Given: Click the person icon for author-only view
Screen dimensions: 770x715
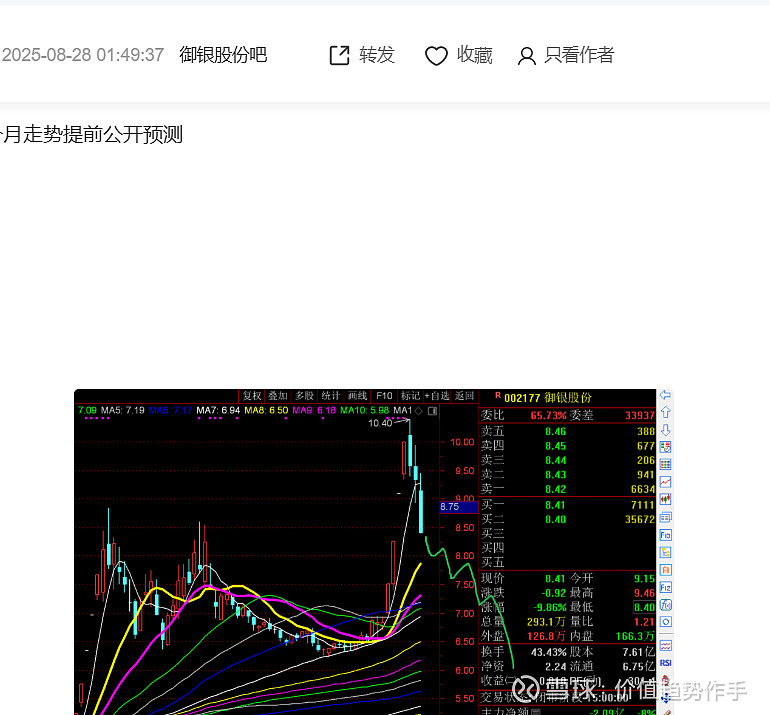Looking at the screenshot, I should tap(526, 55).
